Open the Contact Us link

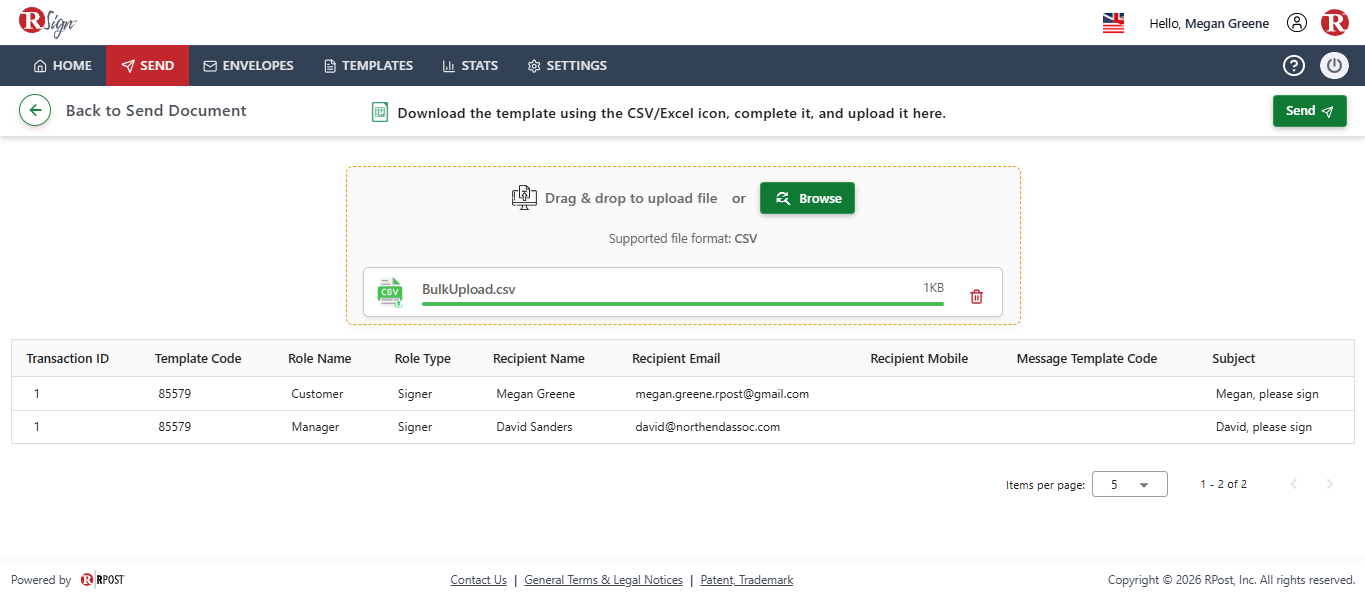[478, 580]
